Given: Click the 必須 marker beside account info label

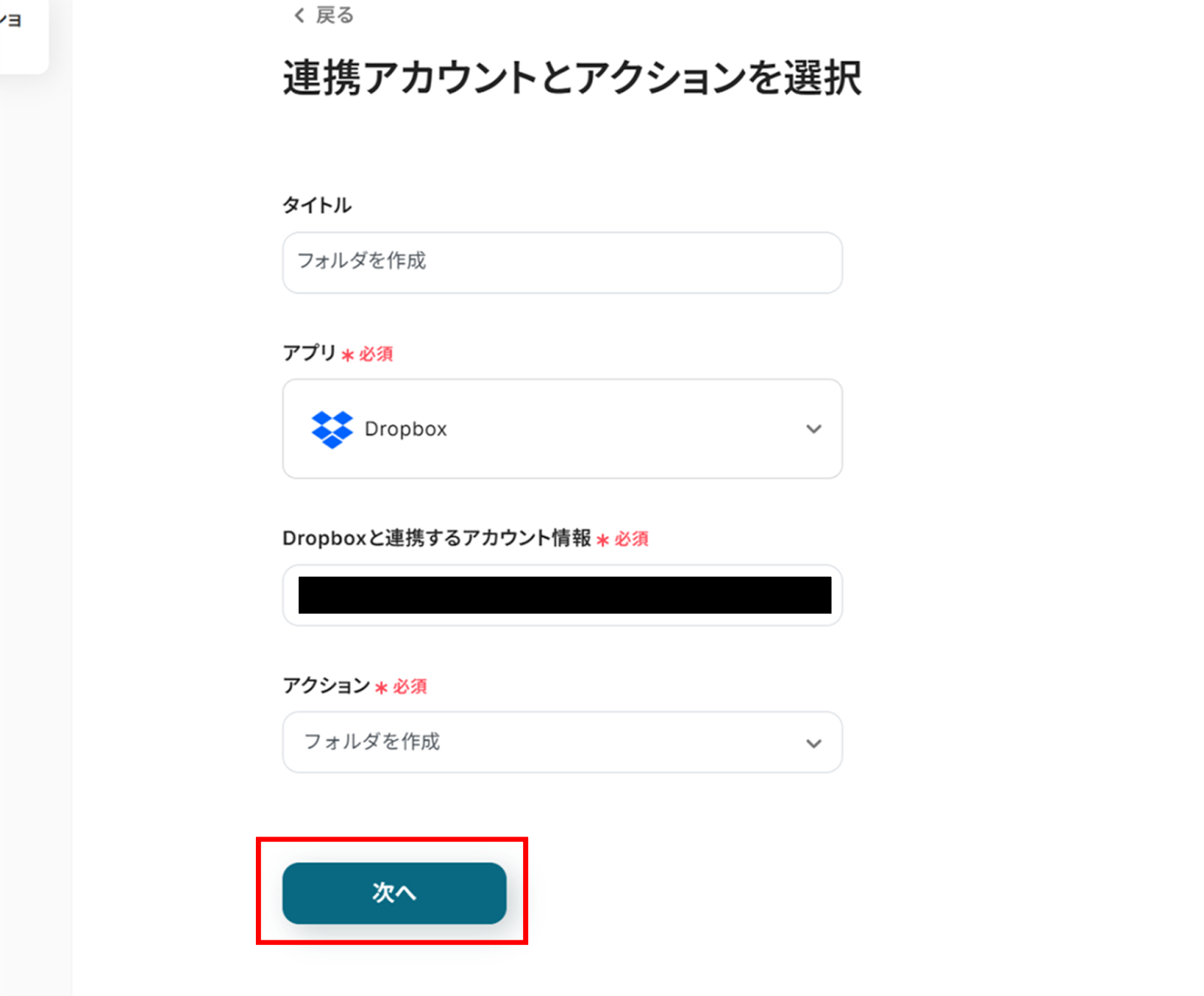Looking at the screenshot, I should click(x=631, y=539).
